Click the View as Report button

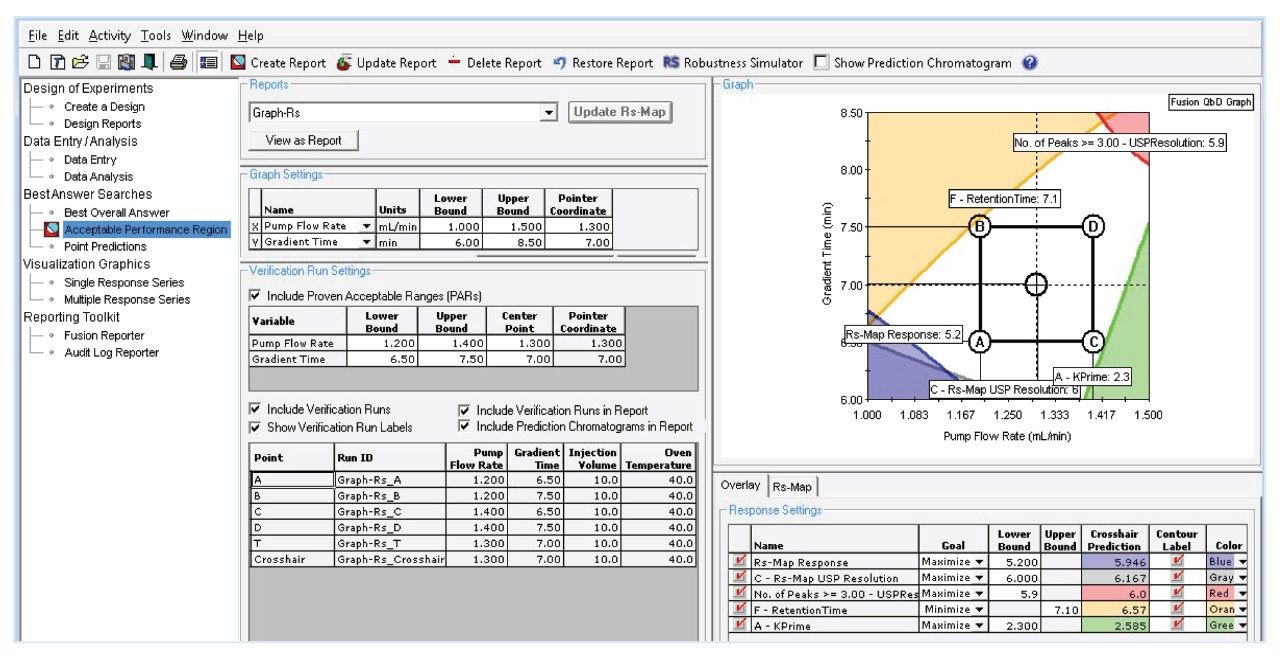[x=303, y=140]
